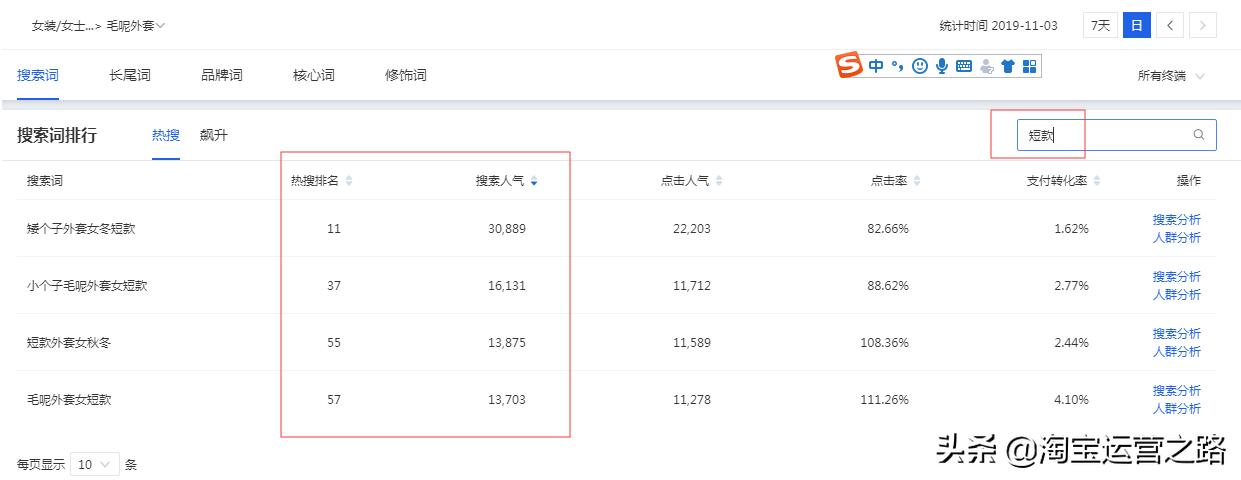The image size is (1241, 480).
Task: Expand the 所有终端 dropdown
Action: coord(1170,76)
